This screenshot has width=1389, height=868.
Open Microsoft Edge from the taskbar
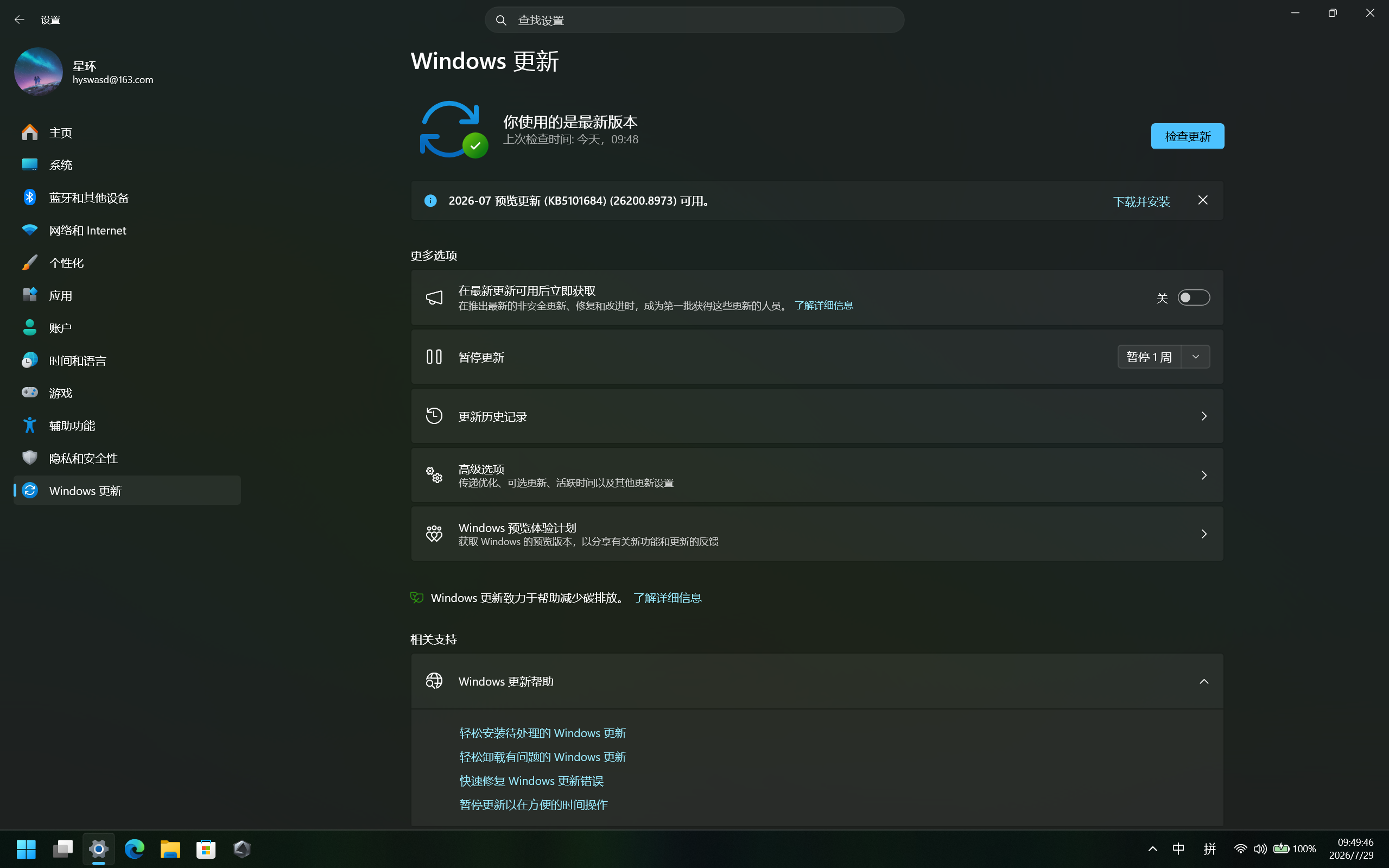134,848
